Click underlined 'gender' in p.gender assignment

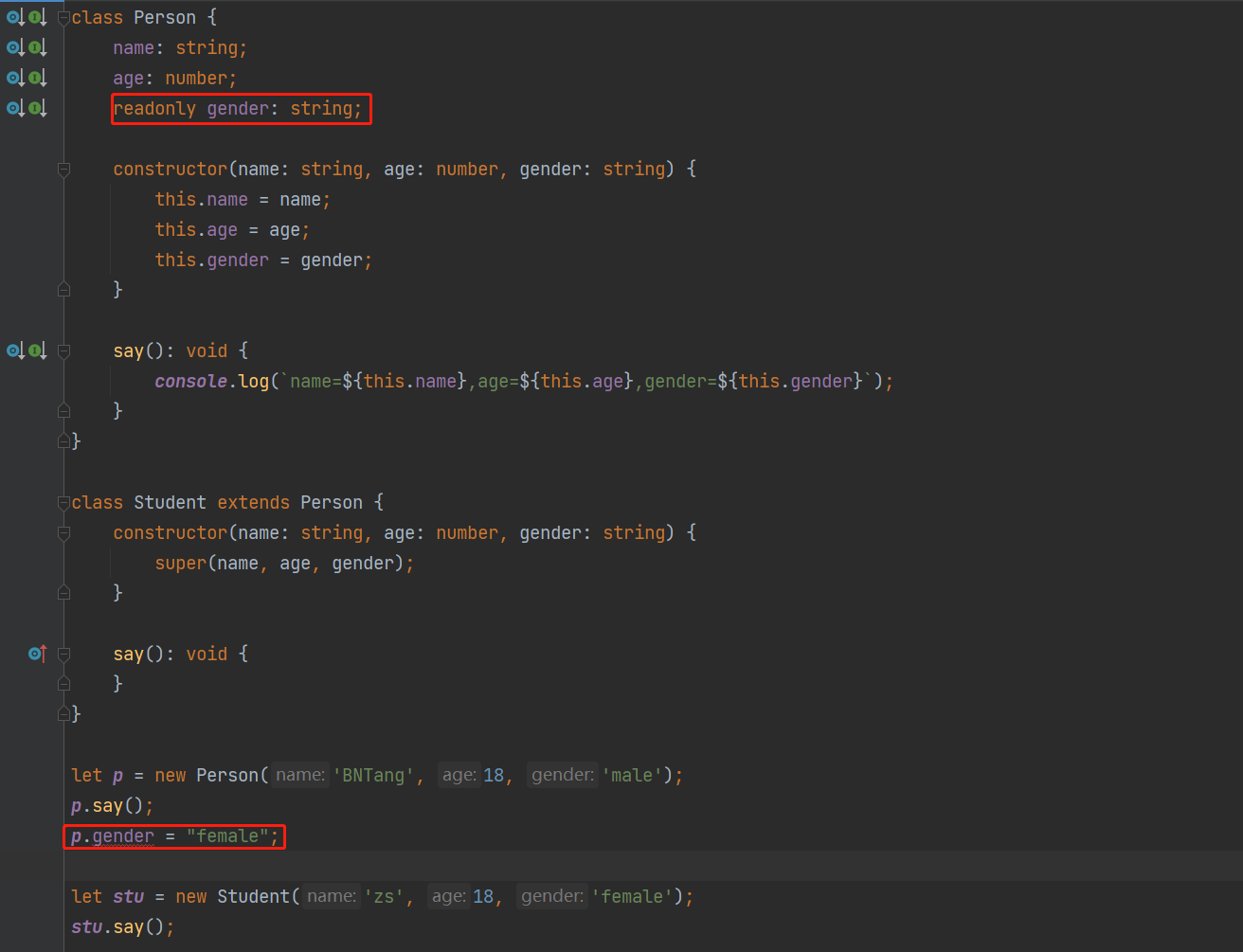(123, 835)
